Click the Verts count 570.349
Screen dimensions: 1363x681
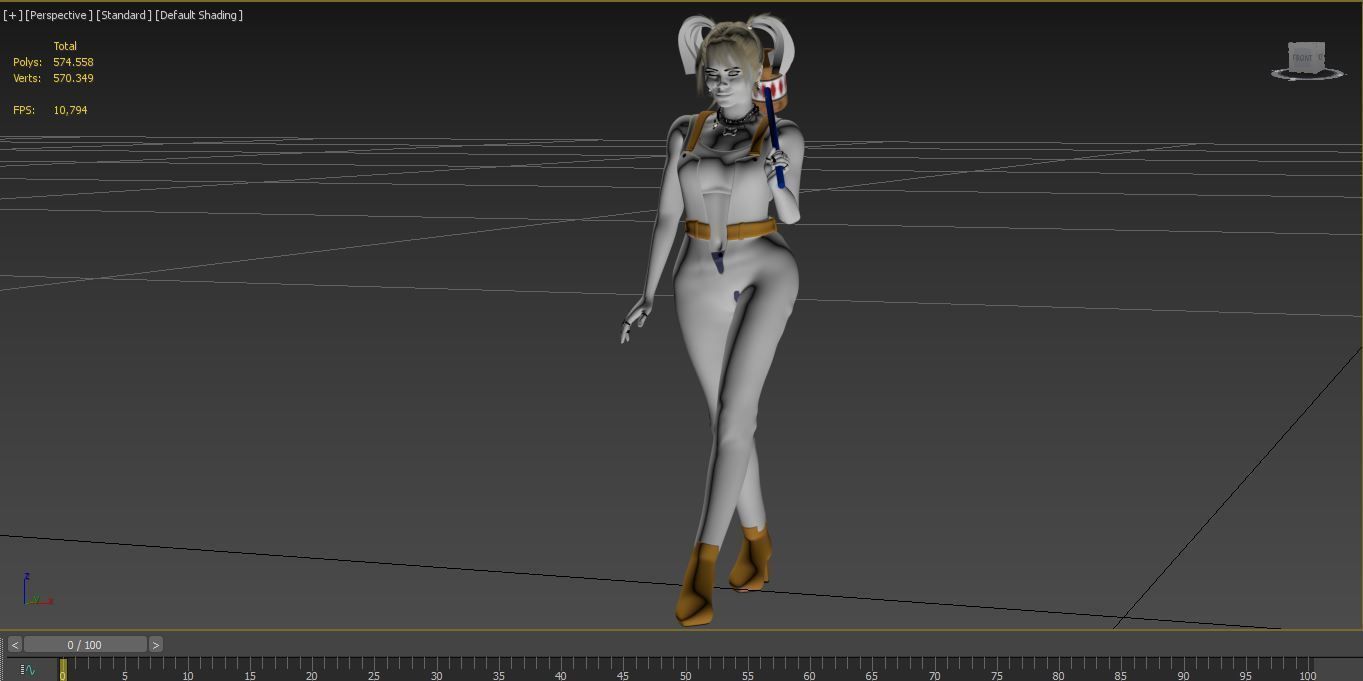[x=73, y=78]
